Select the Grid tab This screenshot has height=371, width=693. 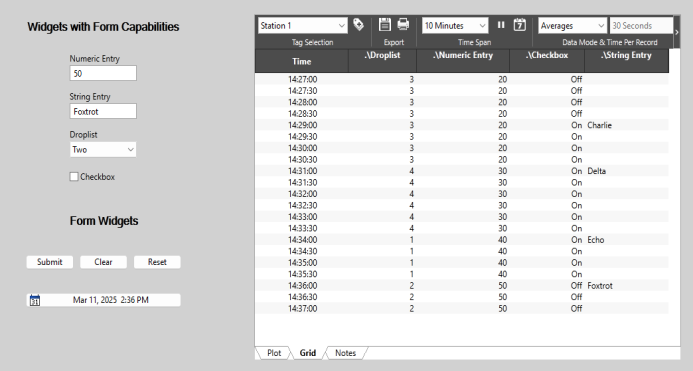[x=308, y=353]
